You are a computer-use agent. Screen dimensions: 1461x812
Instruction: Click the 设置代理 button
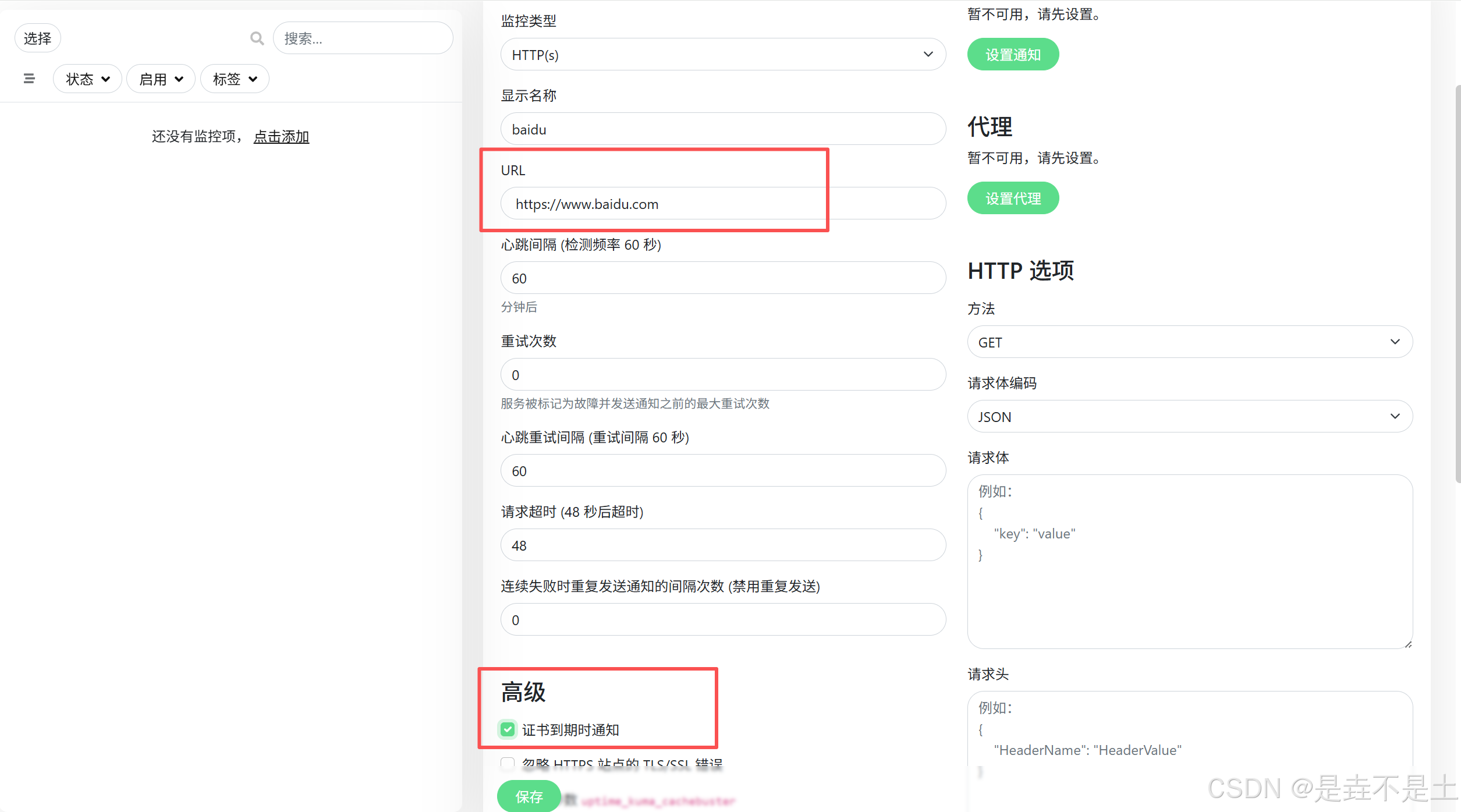[1013, 198]
